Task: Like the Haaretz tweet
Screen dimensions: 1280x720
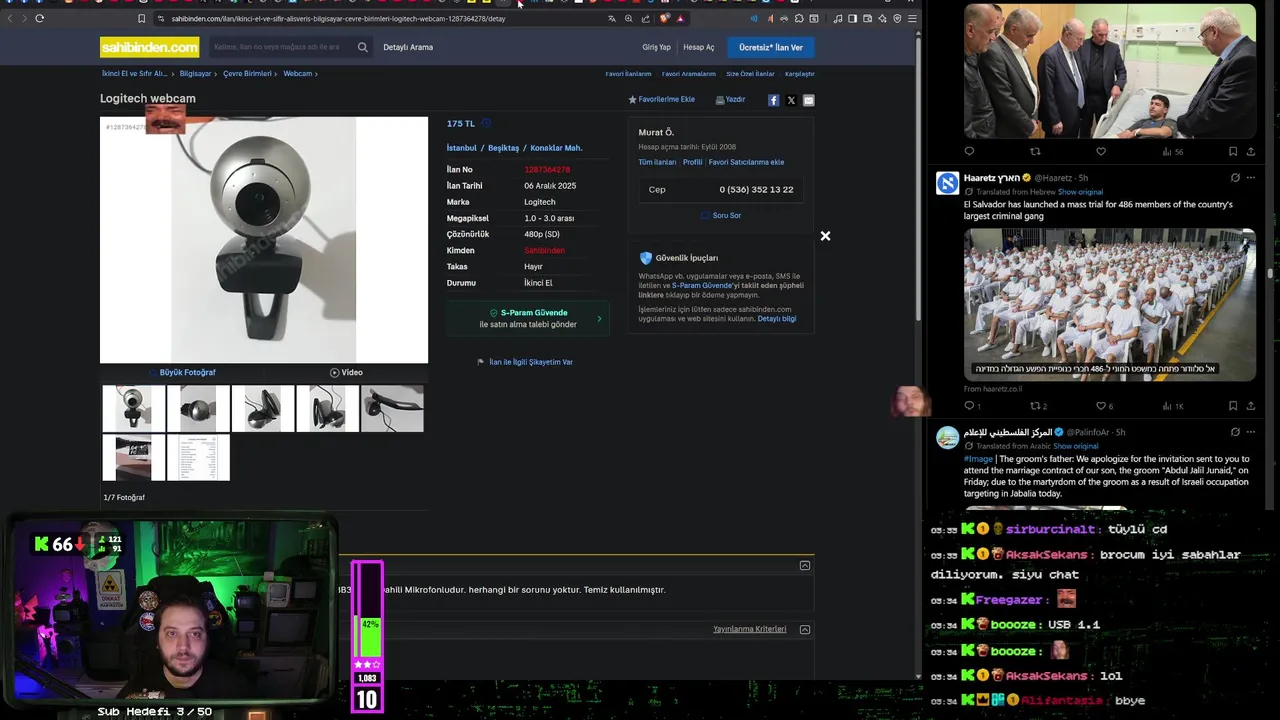Action: (x=1101, y=406)
